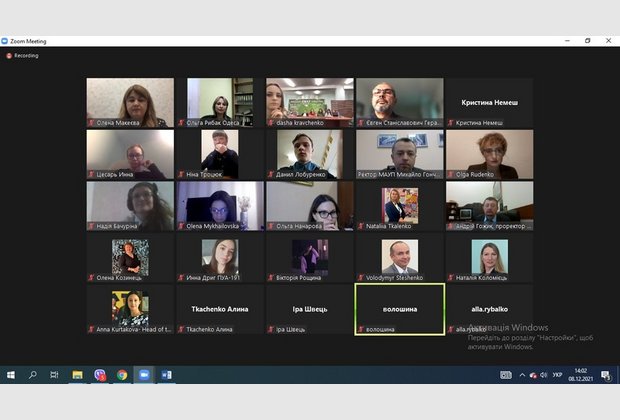
Task: Click the red Recording indicator icon
Action: coord(9,56)
